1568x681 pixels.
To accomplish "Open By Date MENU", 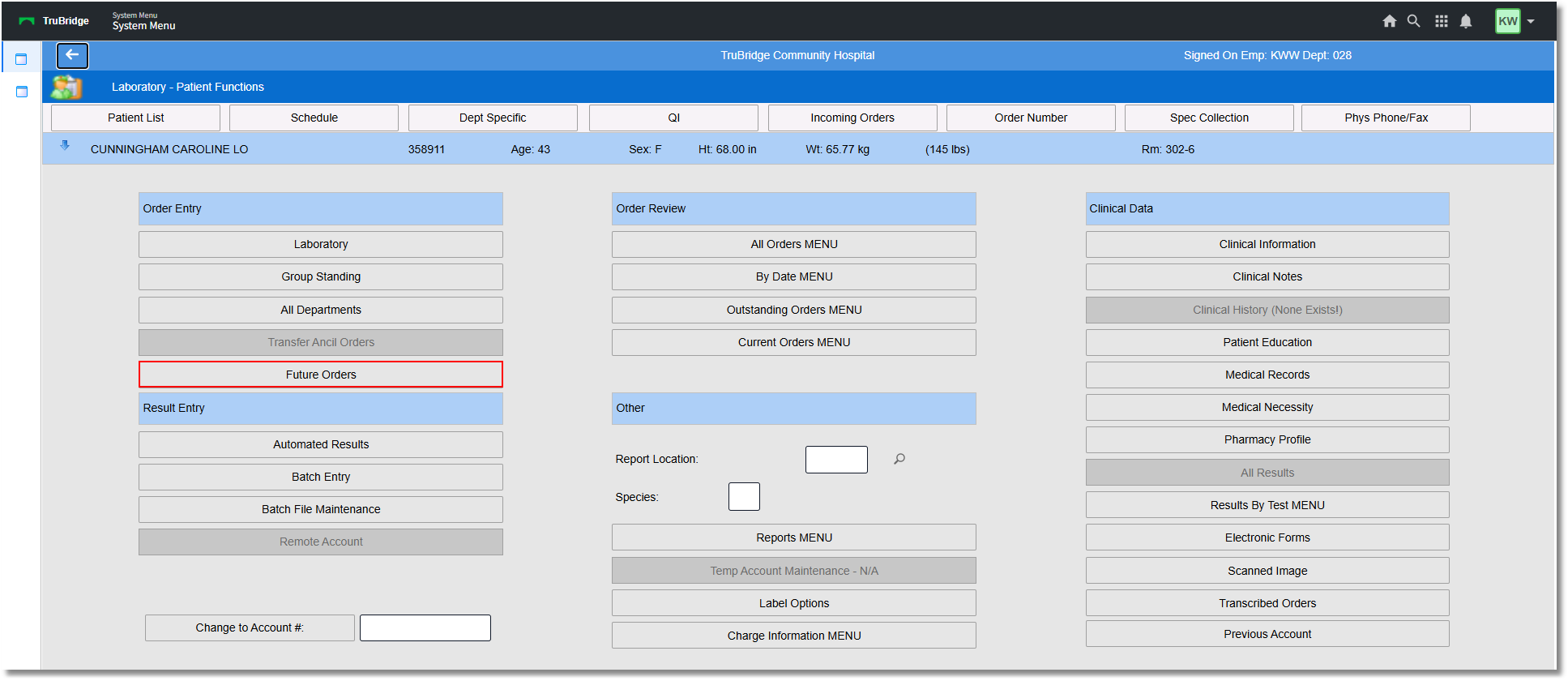I will click(x=794, y=276).
